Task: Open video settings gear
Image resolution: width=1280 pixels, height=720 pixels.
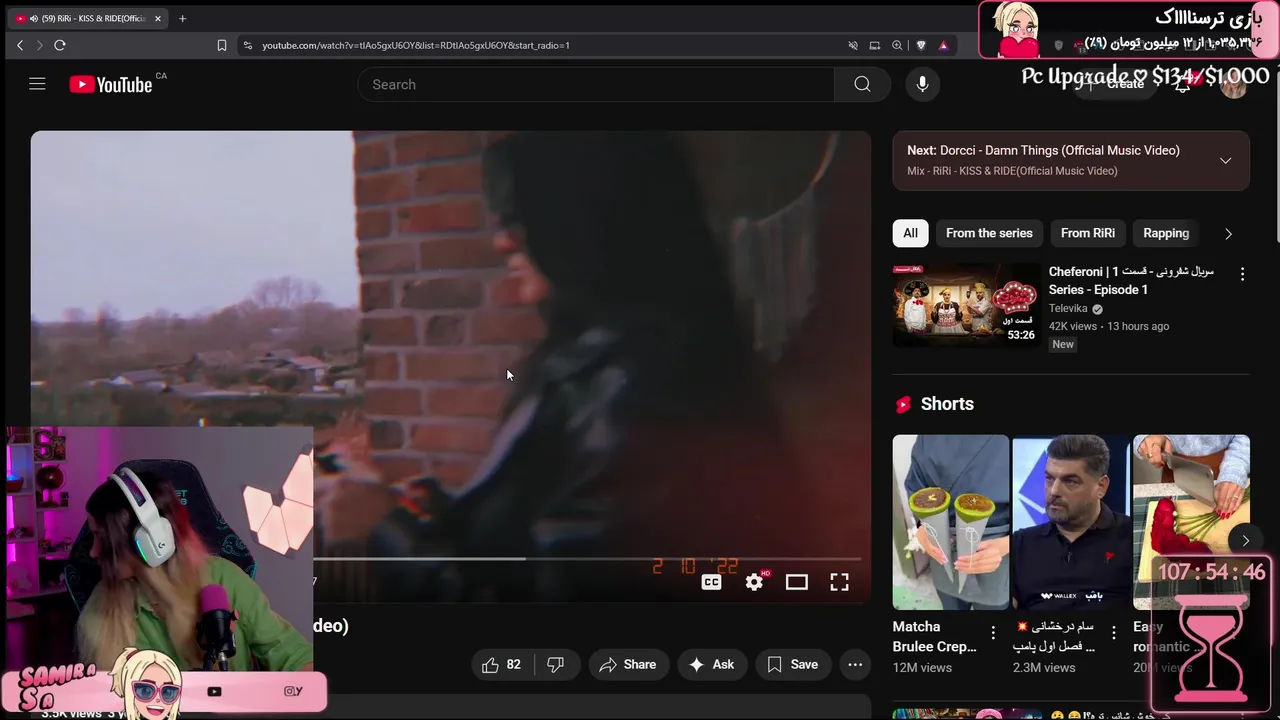Action: pyautogui.click(x=755, y=582)
